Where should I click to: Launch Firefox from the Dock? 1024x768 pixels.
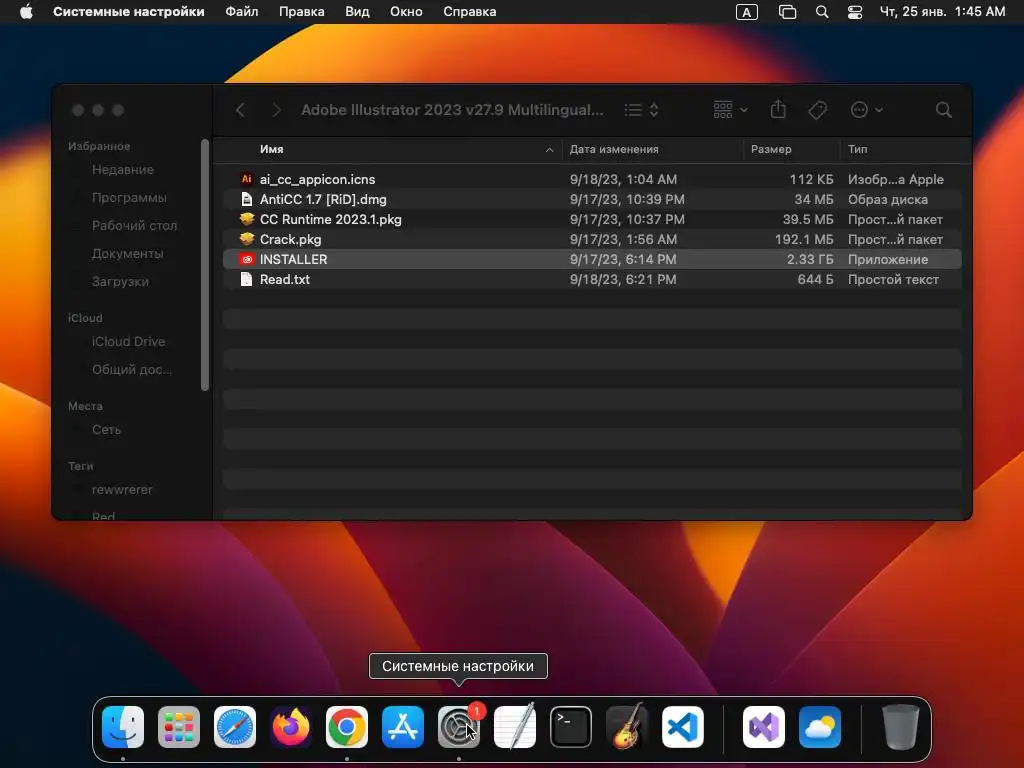tap(291, 727)
